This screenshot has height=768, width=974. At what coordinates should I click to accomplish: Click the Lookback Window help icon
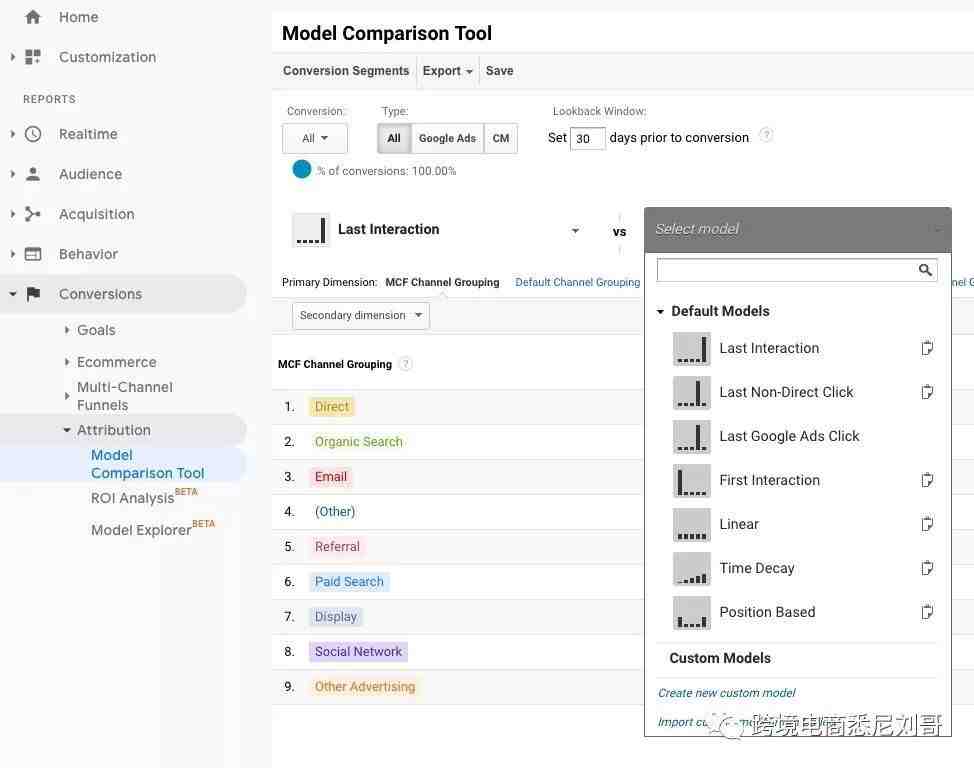coord(767,135)
